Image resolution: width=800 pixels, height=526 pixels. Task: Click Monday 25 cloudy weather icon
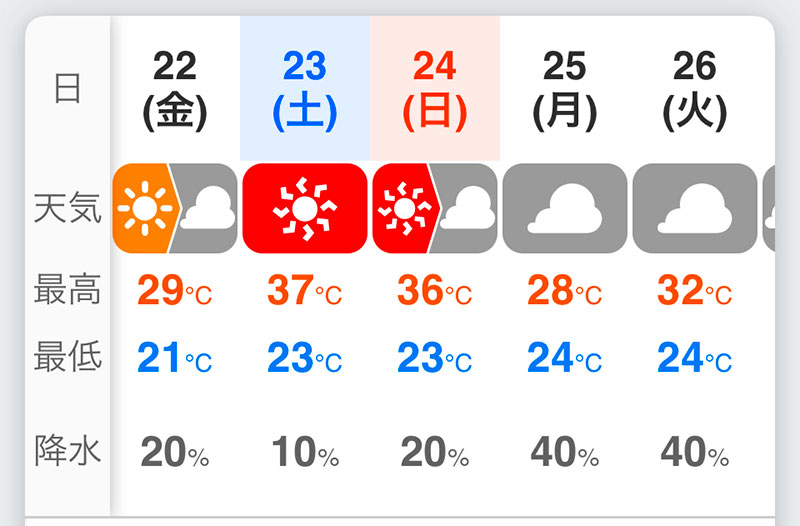(565, 208)
